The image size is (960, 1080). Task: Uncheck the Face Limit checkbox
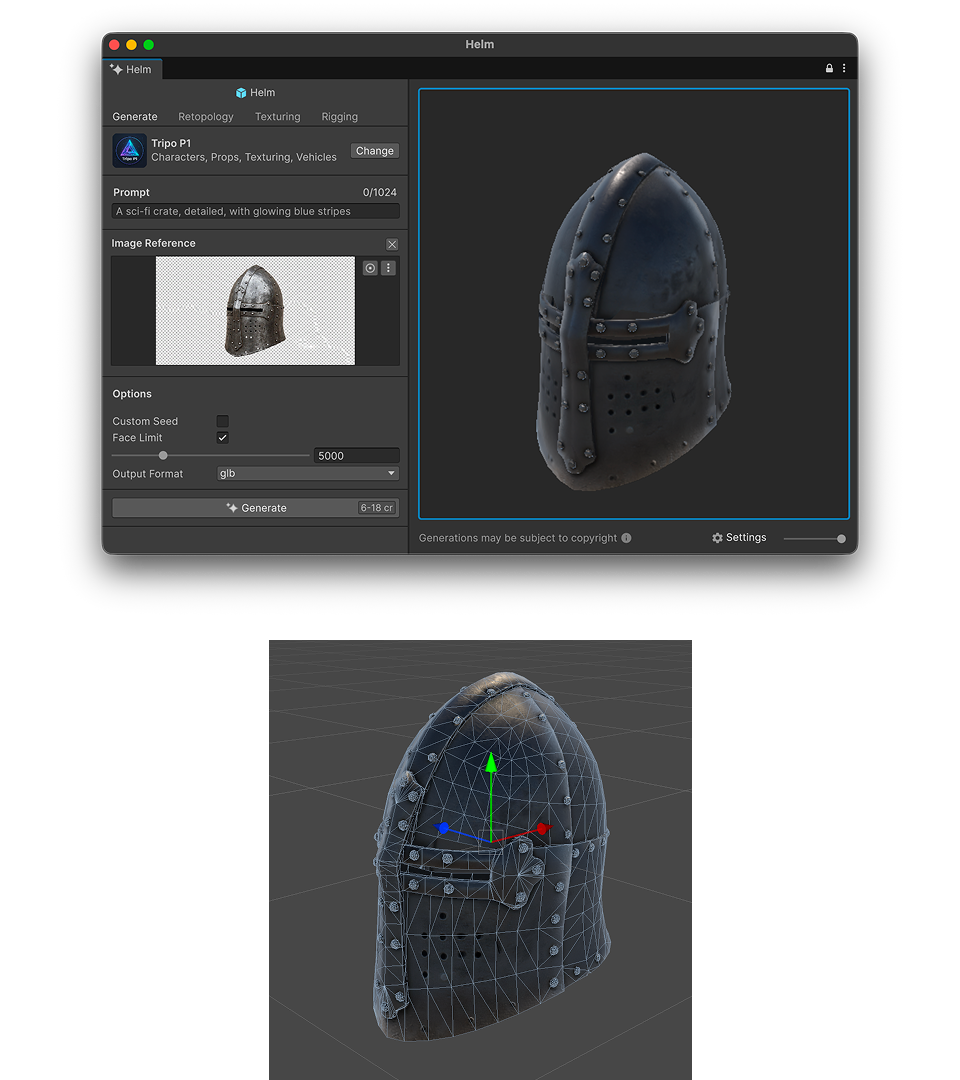tap(222, 437)
